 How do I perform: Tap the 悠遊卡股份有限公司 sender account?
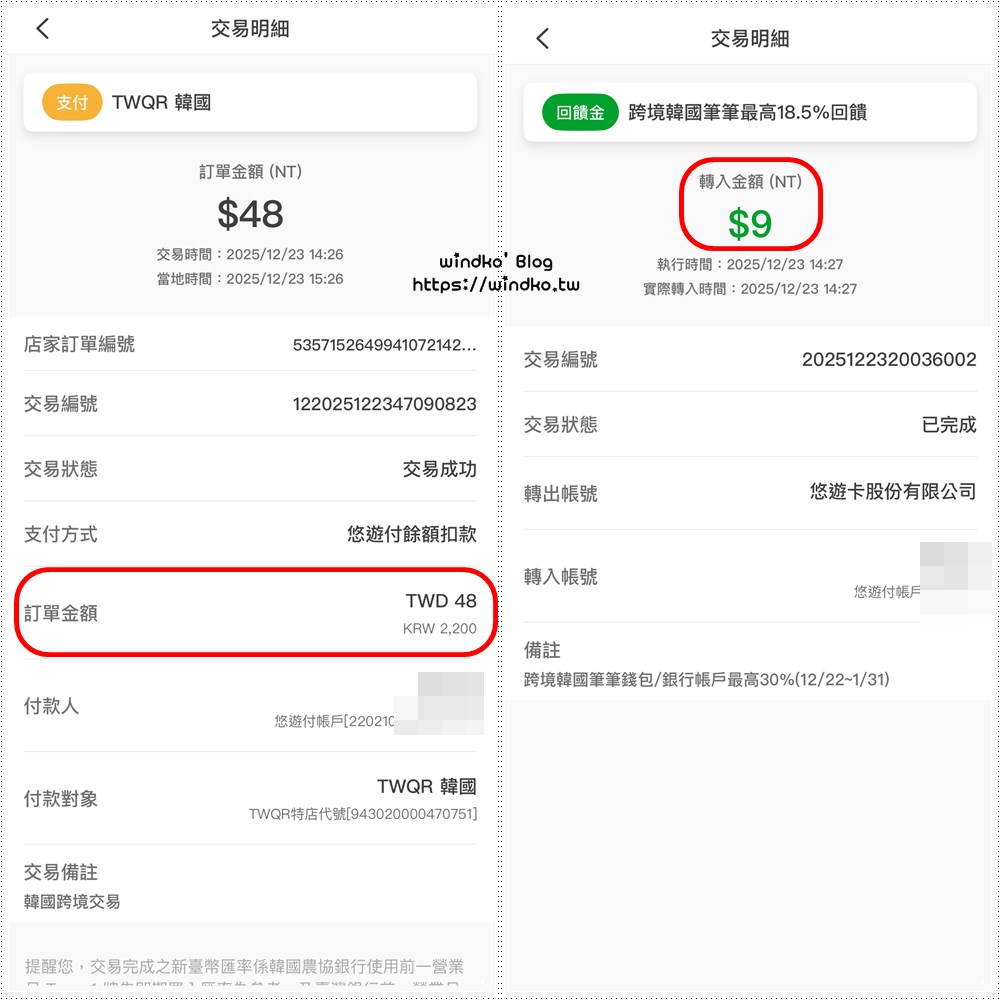pos(893,492)
